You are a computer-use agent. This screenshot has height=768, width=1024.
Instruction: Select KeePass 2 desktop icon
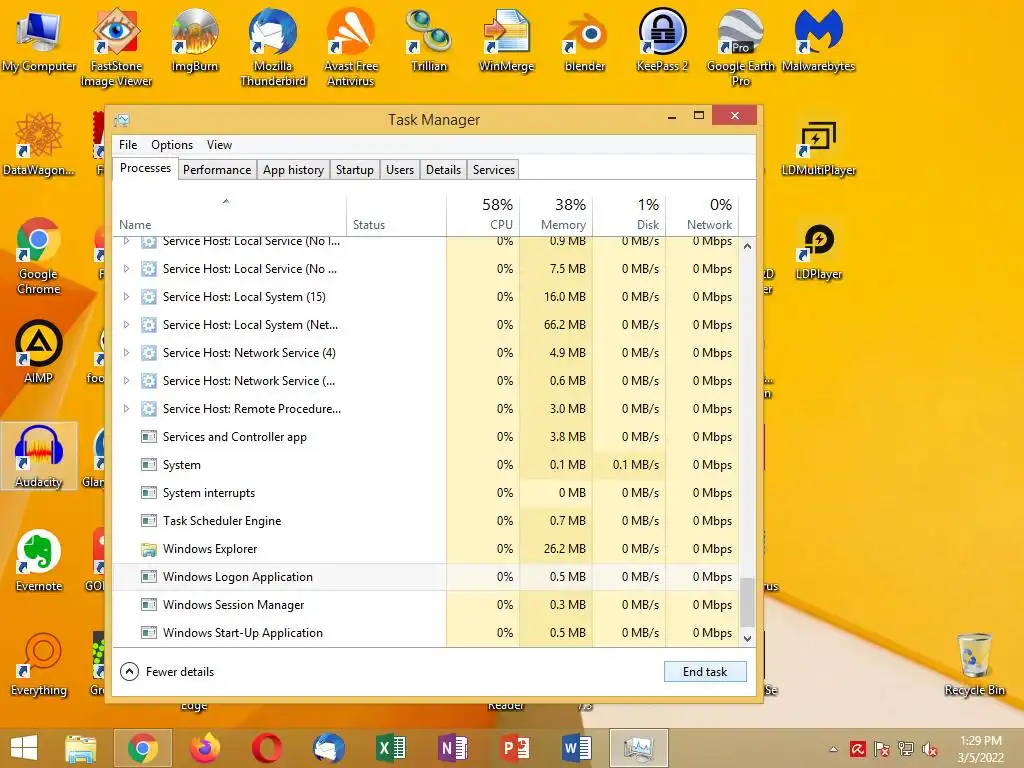click(662, 41)
